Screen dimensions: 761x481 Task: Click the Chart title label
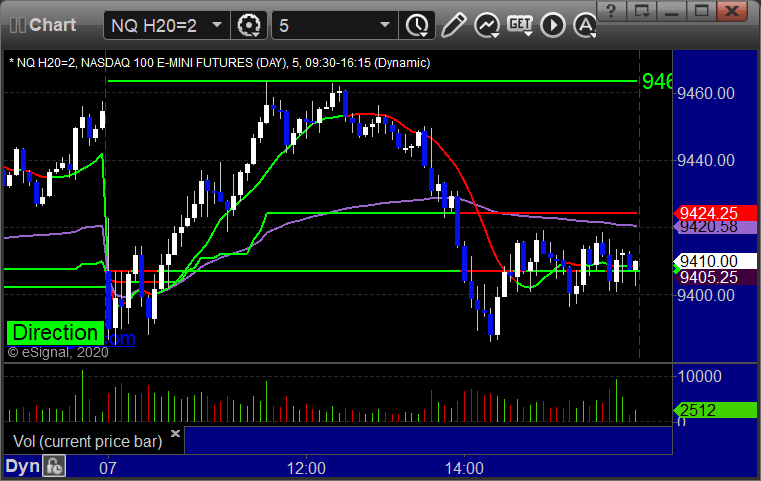coord(52,25)
